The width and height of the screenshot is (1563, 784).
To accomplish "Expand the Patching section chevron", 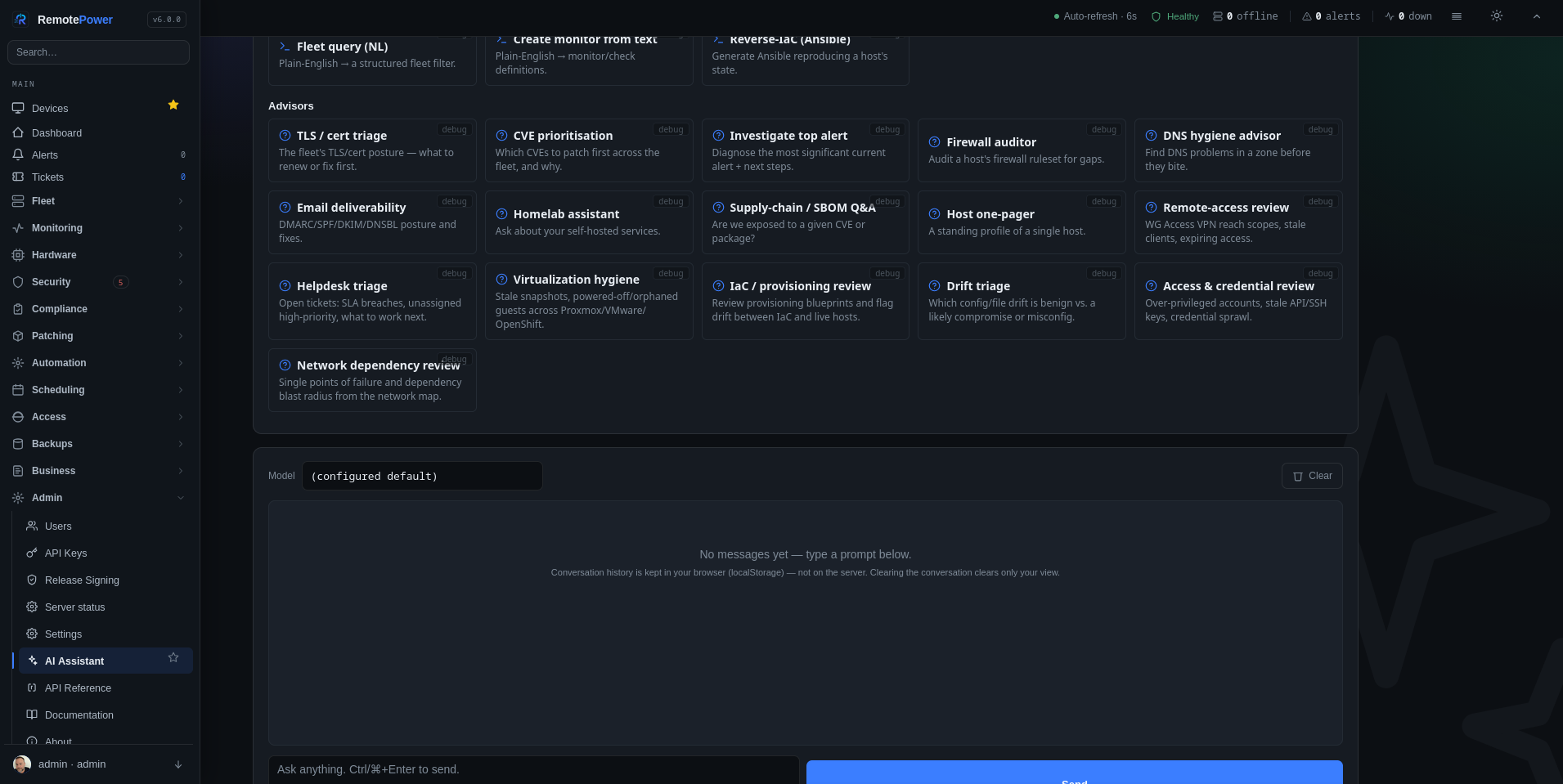I will [181, 336].
